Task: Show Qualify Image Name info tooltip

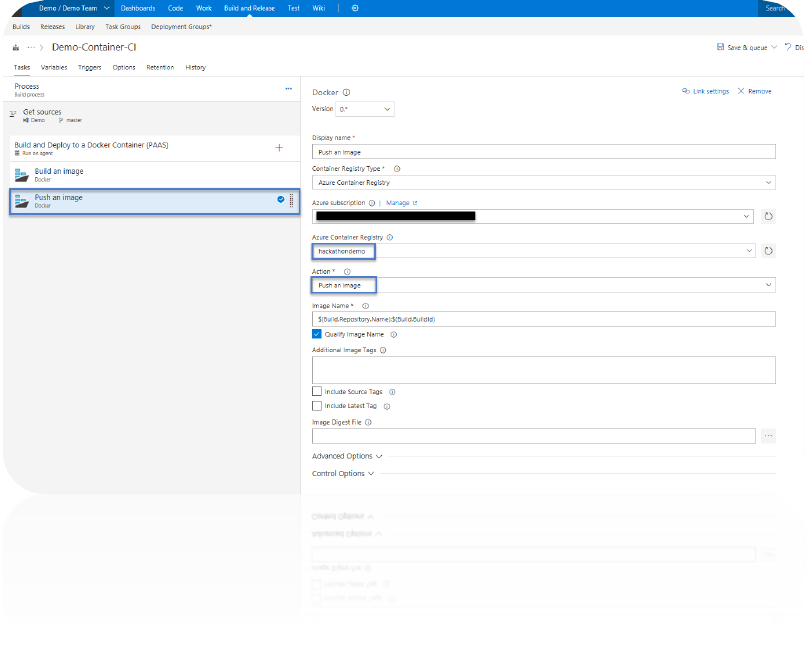Action: tap(394, 335)
